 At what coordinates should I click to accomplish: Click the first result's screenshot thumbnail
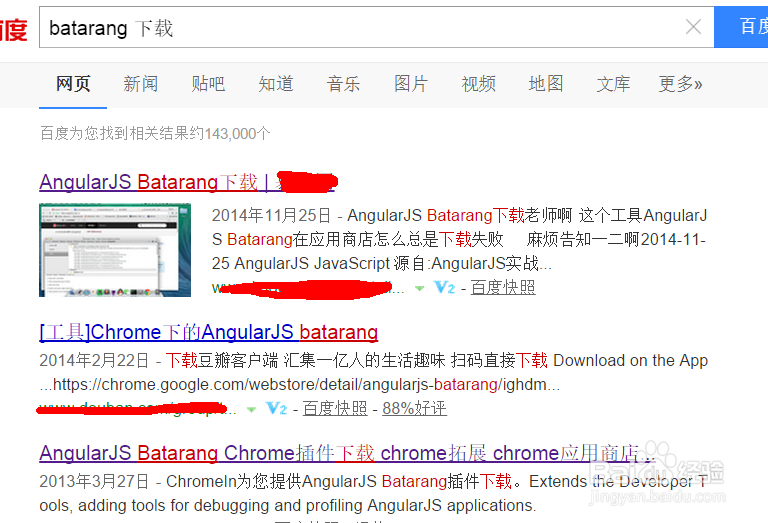115,250
